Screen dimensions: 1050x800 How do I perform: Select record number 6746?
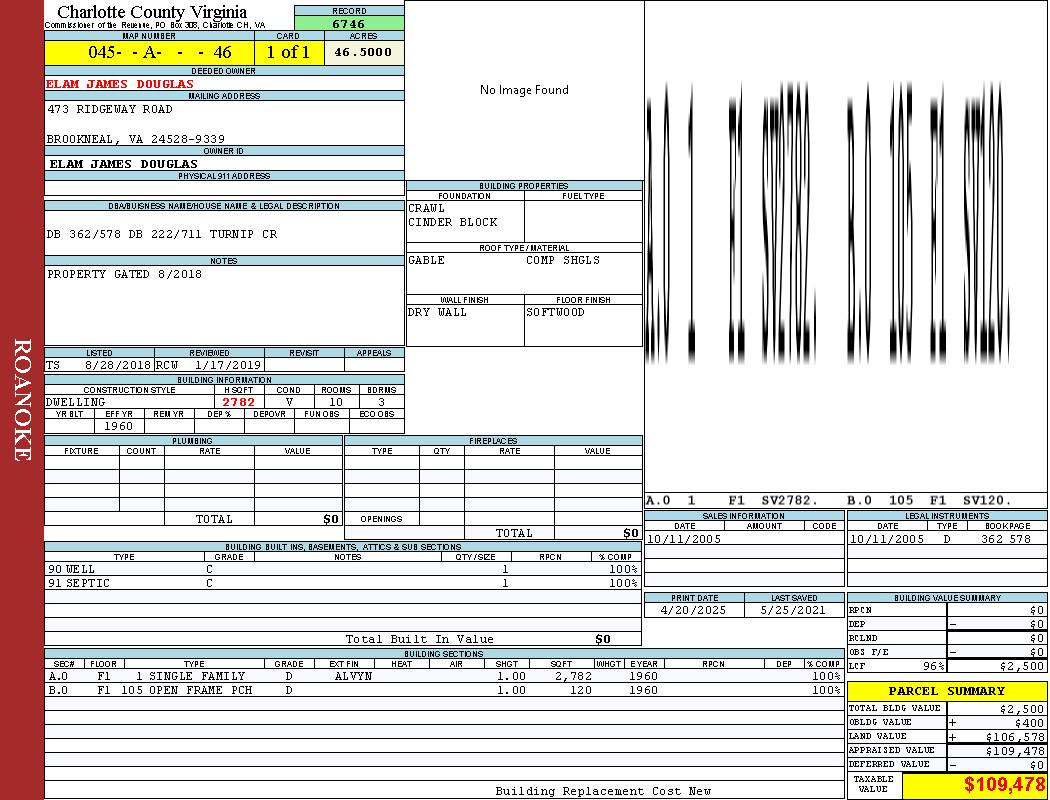point(349,23)
